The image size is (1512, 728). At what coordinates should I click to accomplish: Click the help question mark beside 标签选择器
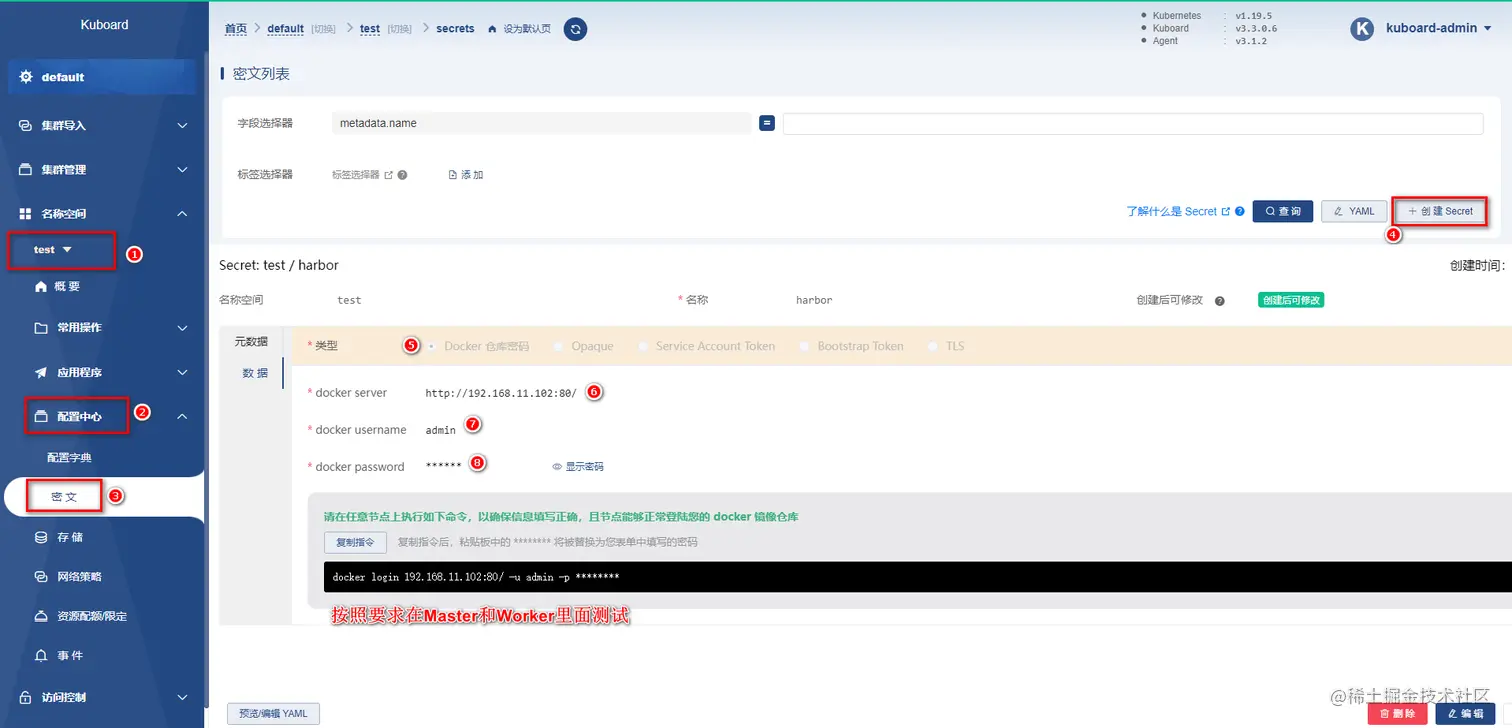(x=402, y=174)
